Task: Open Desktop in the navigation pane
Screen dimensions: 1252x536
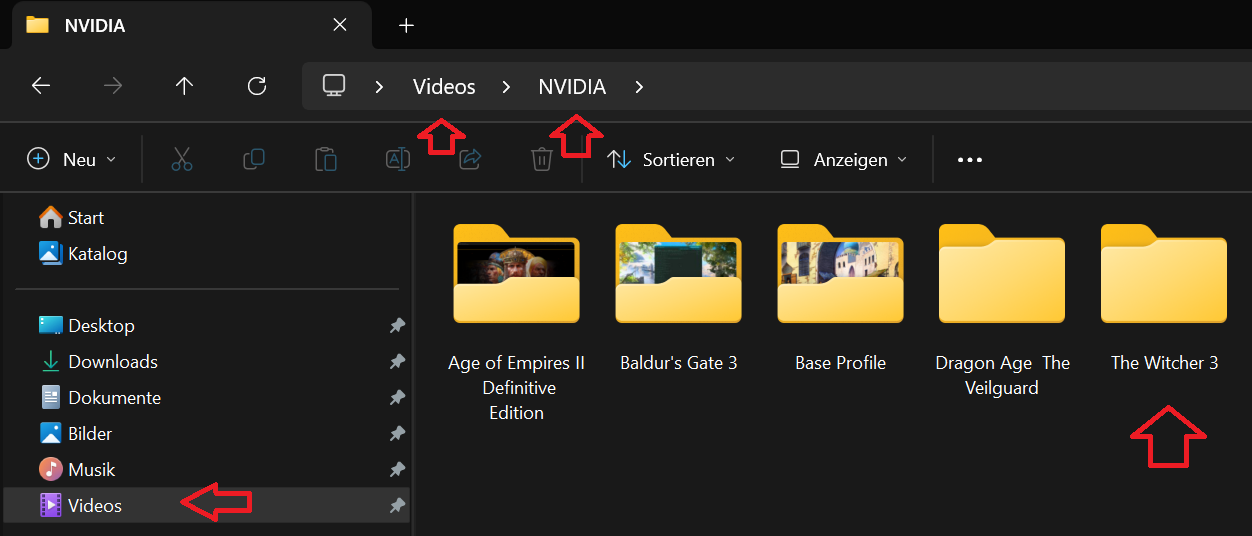Action: tap(101, 325)
